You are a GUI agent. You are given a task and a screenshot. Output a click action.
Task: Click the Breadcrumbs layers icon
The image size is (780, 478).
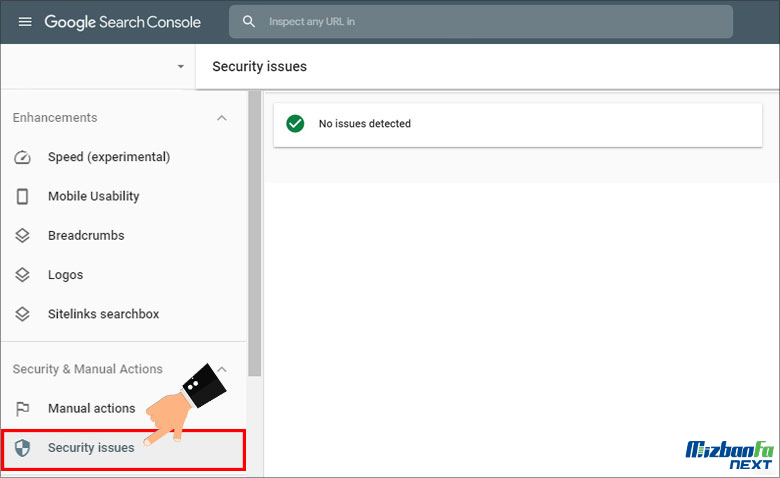coord(23,236)
